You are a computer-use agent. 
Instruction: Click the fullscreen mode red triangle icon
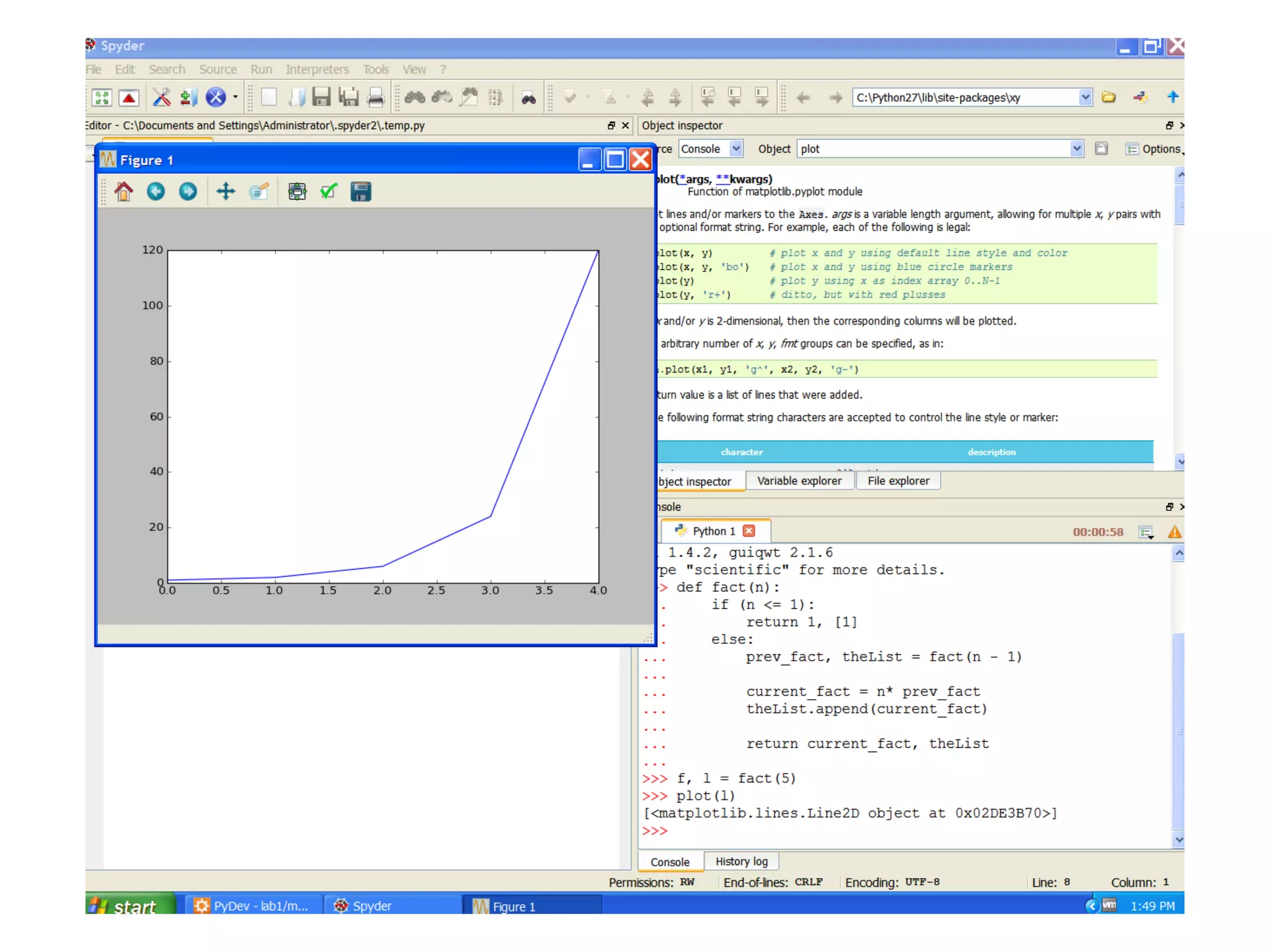coord(129,97)
